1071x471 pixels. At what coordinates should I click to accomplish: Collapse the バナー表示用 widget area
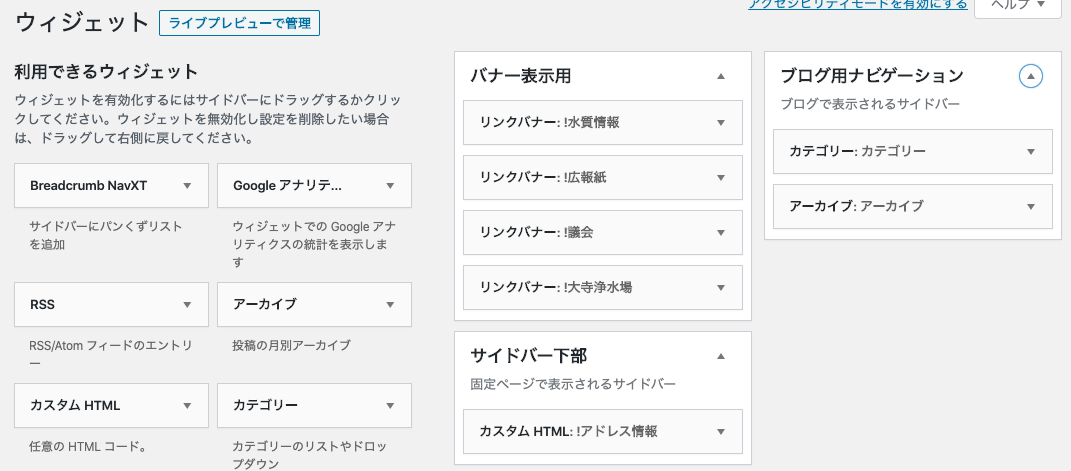pyautogui.click(x=720, y=76)
